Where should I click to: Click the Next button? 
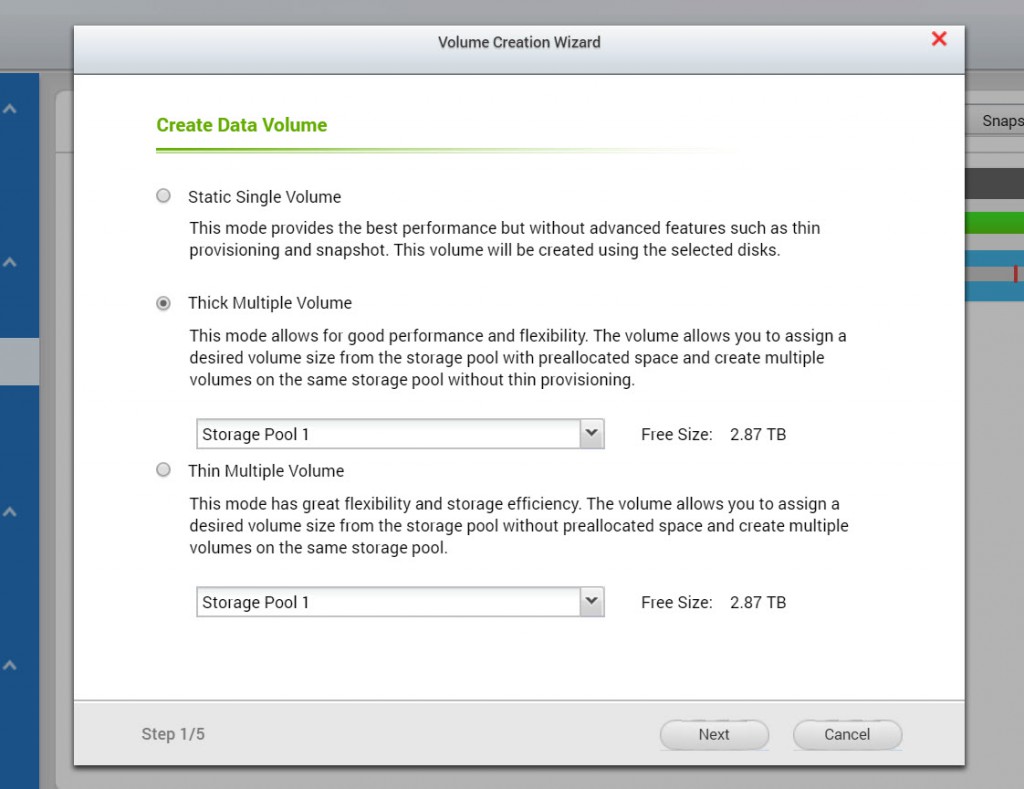(x=714, y=735)
